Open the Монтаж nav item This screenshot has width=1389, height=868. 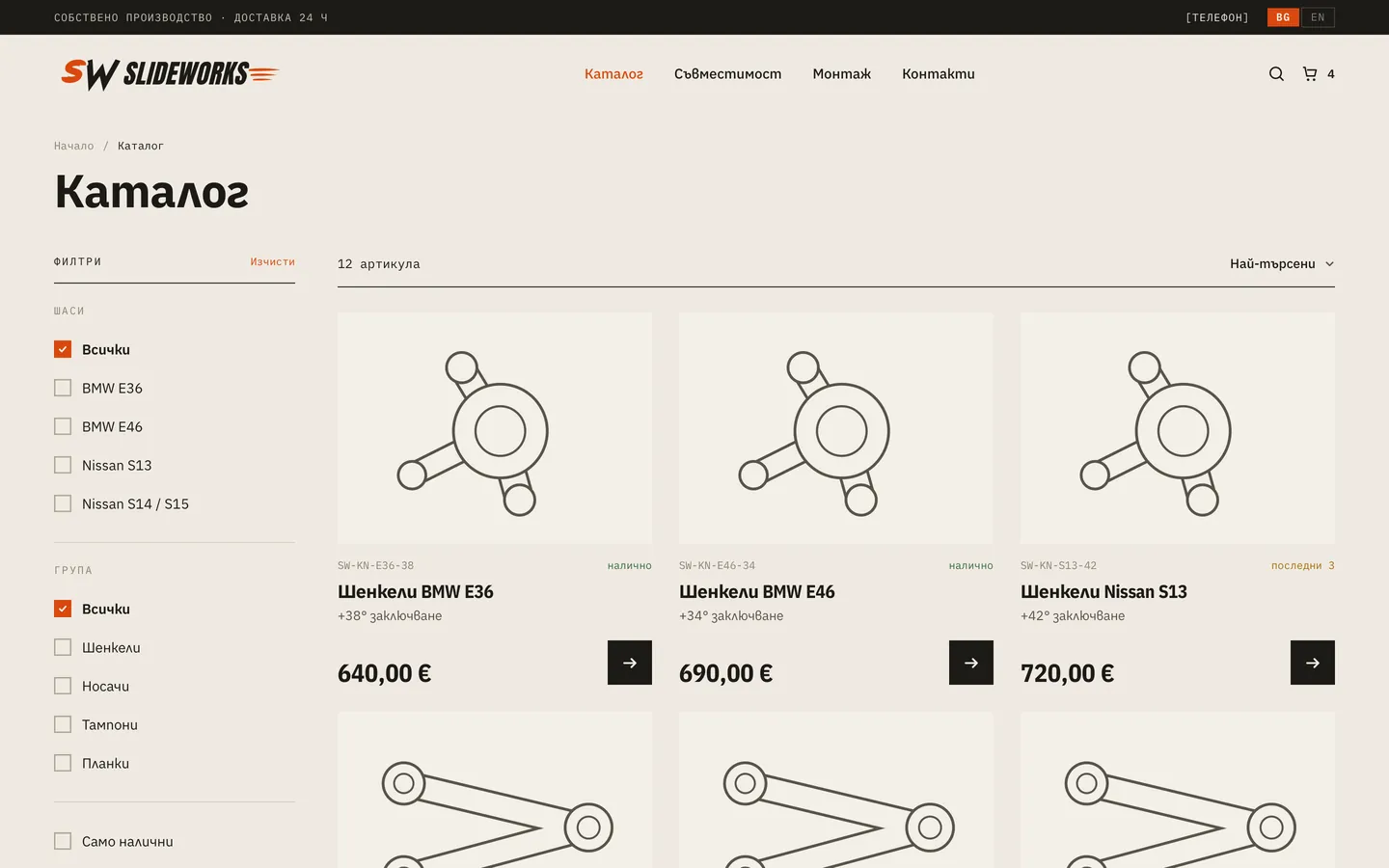(842, 74)
